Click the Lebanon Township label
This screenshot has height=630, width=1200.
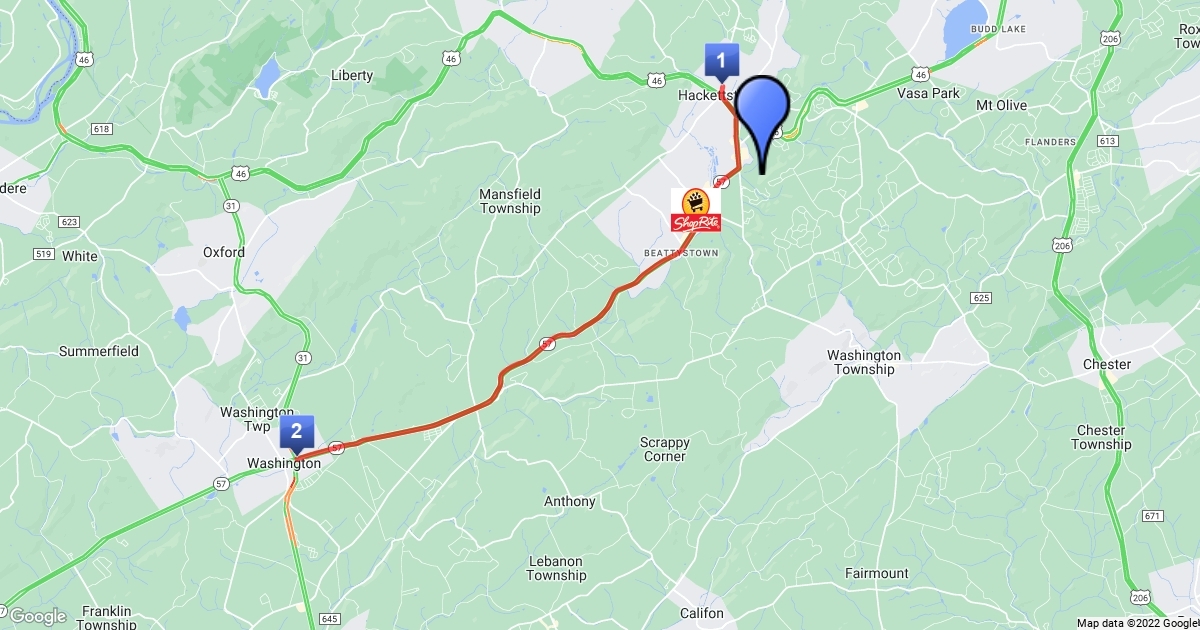click(x=556, y=568)
